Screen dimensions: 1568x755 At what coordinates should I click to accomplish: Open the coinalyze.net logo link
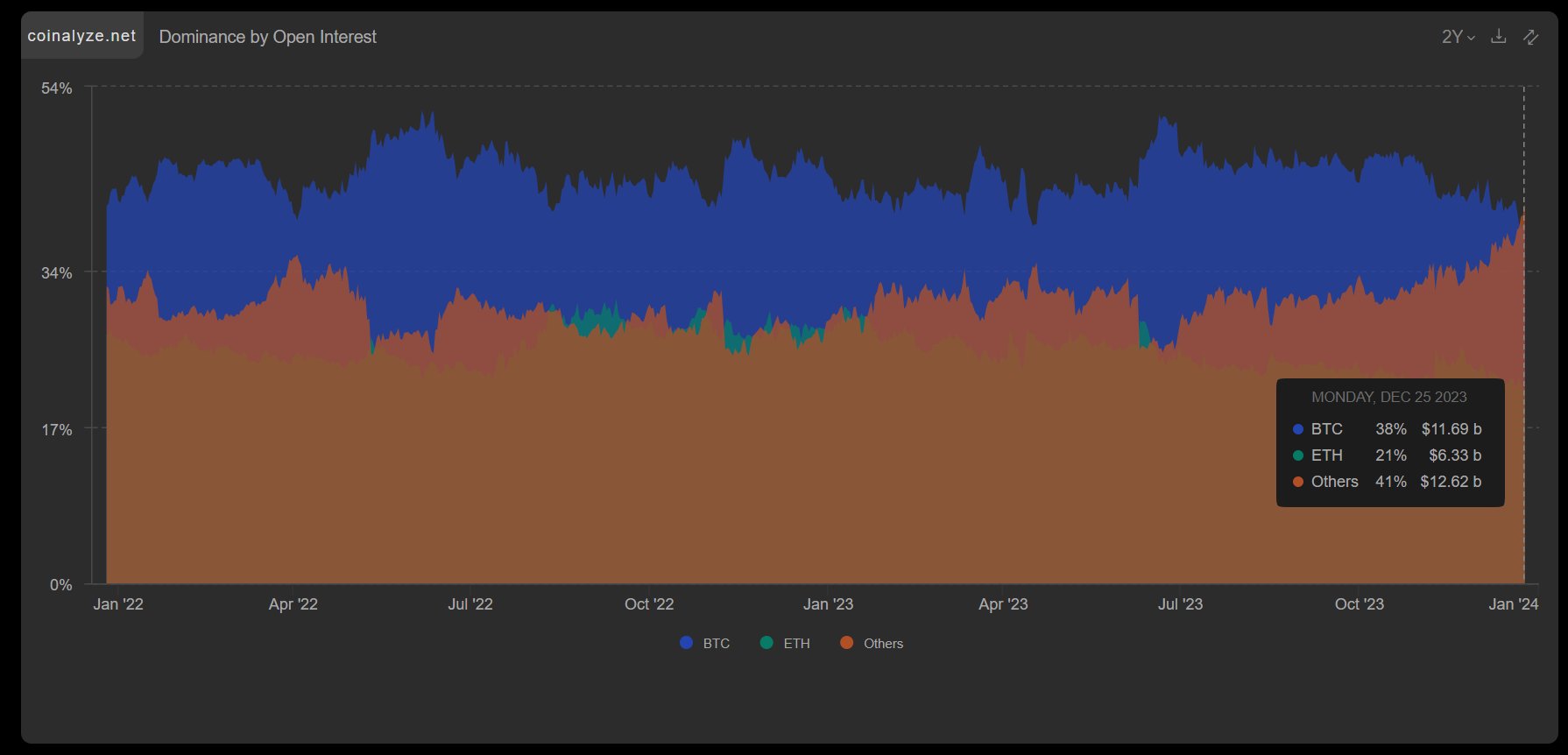(81, 36)
